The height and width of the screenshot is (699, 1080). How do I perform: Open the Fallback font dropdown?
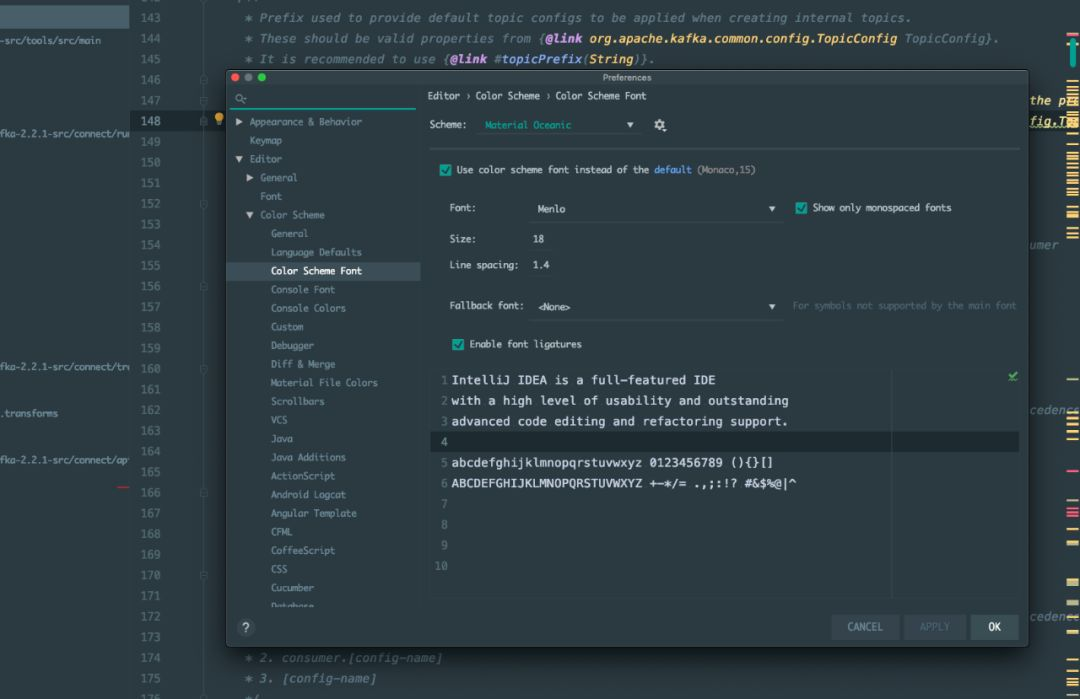point(656,306)
